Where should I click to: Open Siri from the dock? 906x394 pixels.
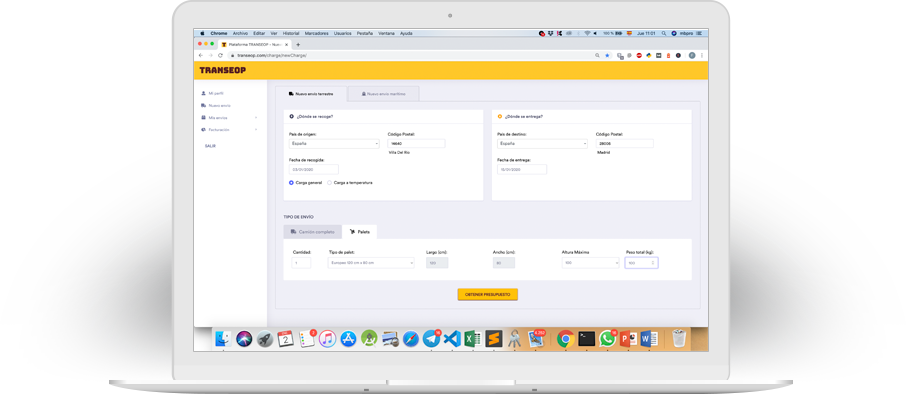pyautogui.click(x=244, y=339)
